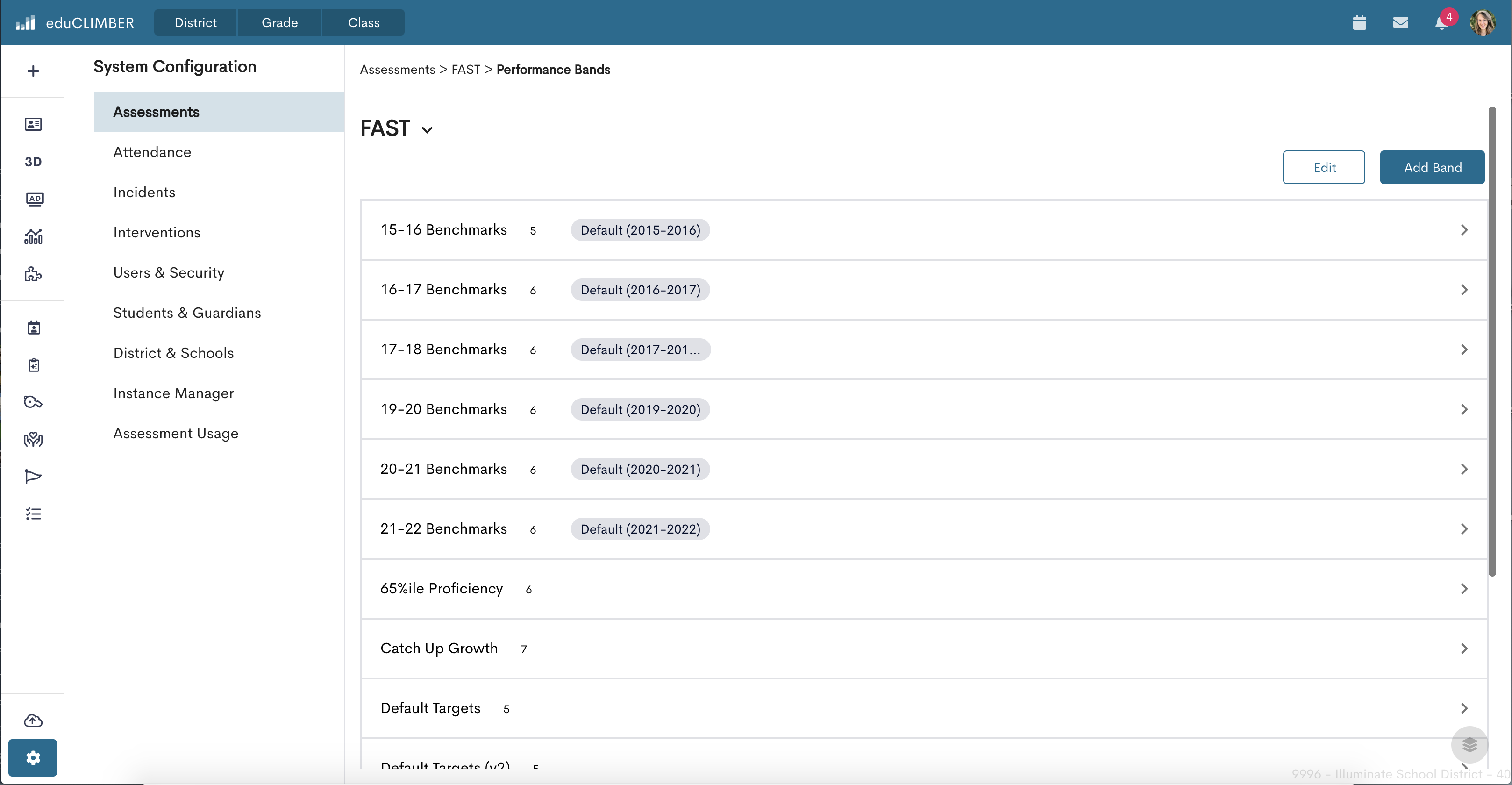Click the Default (2017-201... tag
Viewport: 1512px width, 785px height.
tap(641, 350)
